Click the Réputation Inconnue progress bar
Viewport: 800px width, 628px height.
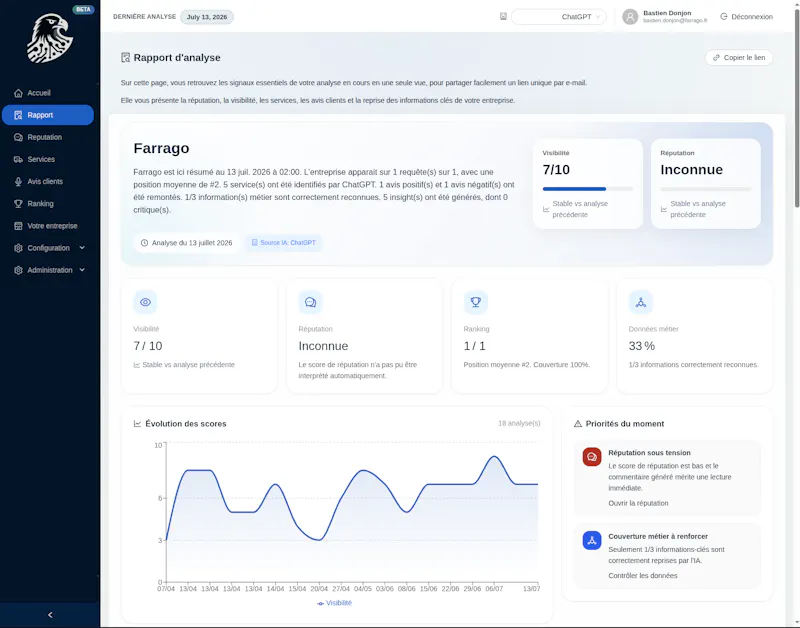coord(706,189)
